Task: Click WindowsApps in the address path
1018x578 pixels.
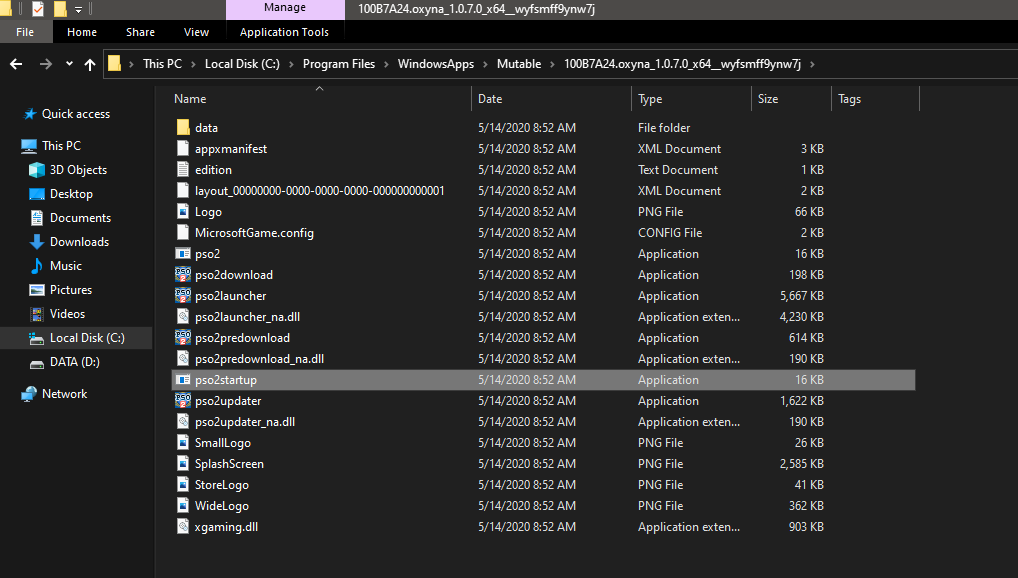Action: (436, 64)
